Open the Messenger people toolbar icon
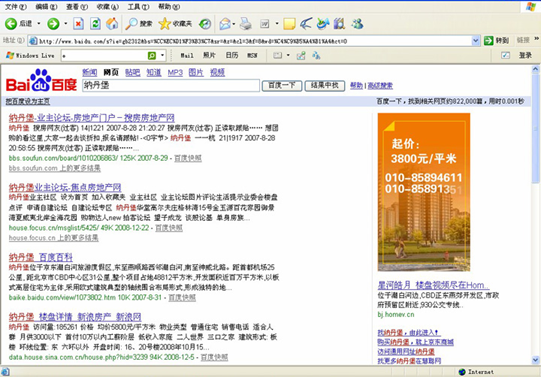Screen dimensions: 541x377 click(357, 23)
